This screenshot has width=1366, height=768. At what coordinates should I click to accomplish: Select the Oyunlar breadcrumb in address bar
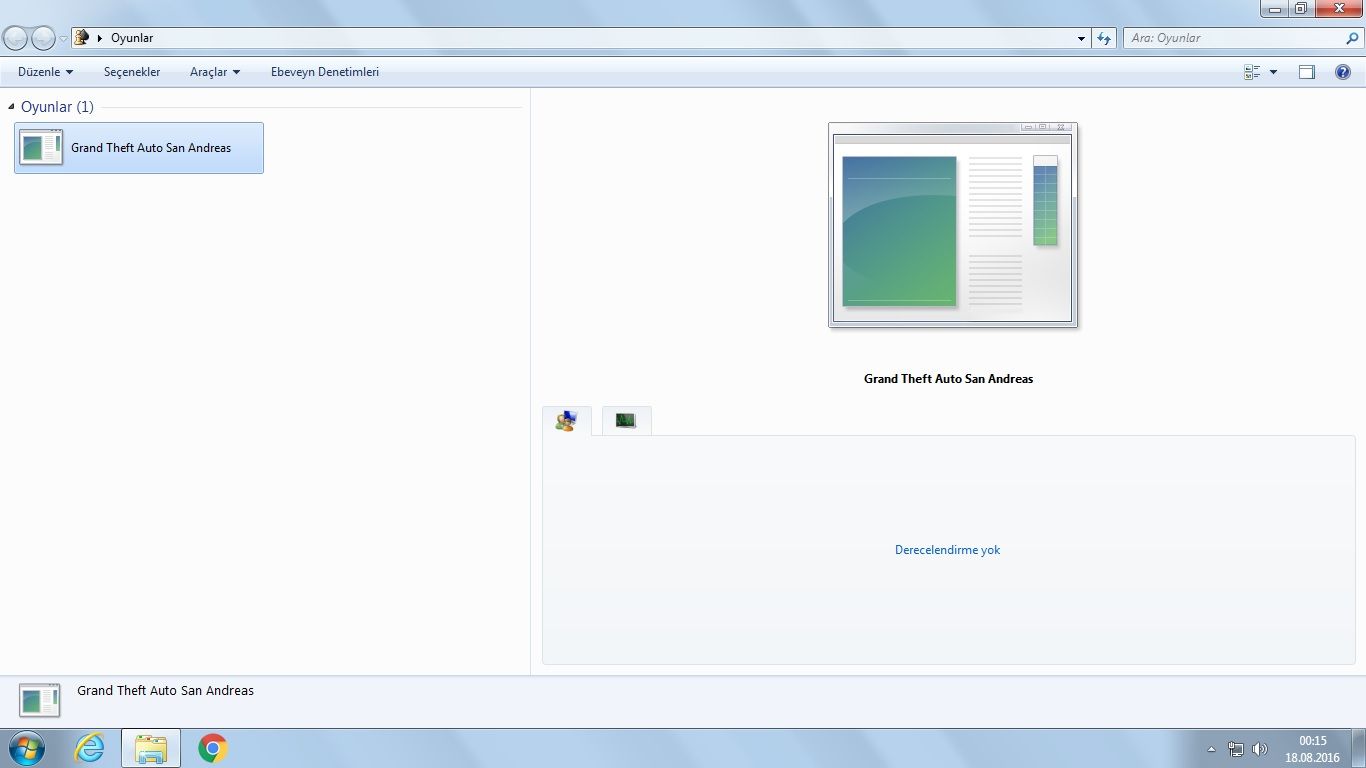pyautogui.click(x=132, y=38)
